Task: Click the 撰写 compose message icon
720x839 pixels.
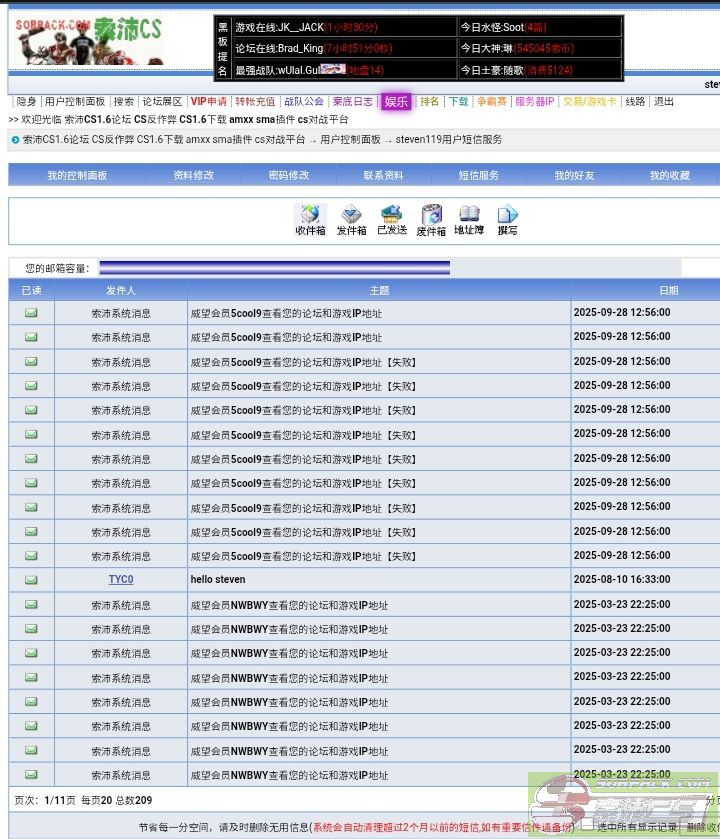Action: tap(507, 219)
